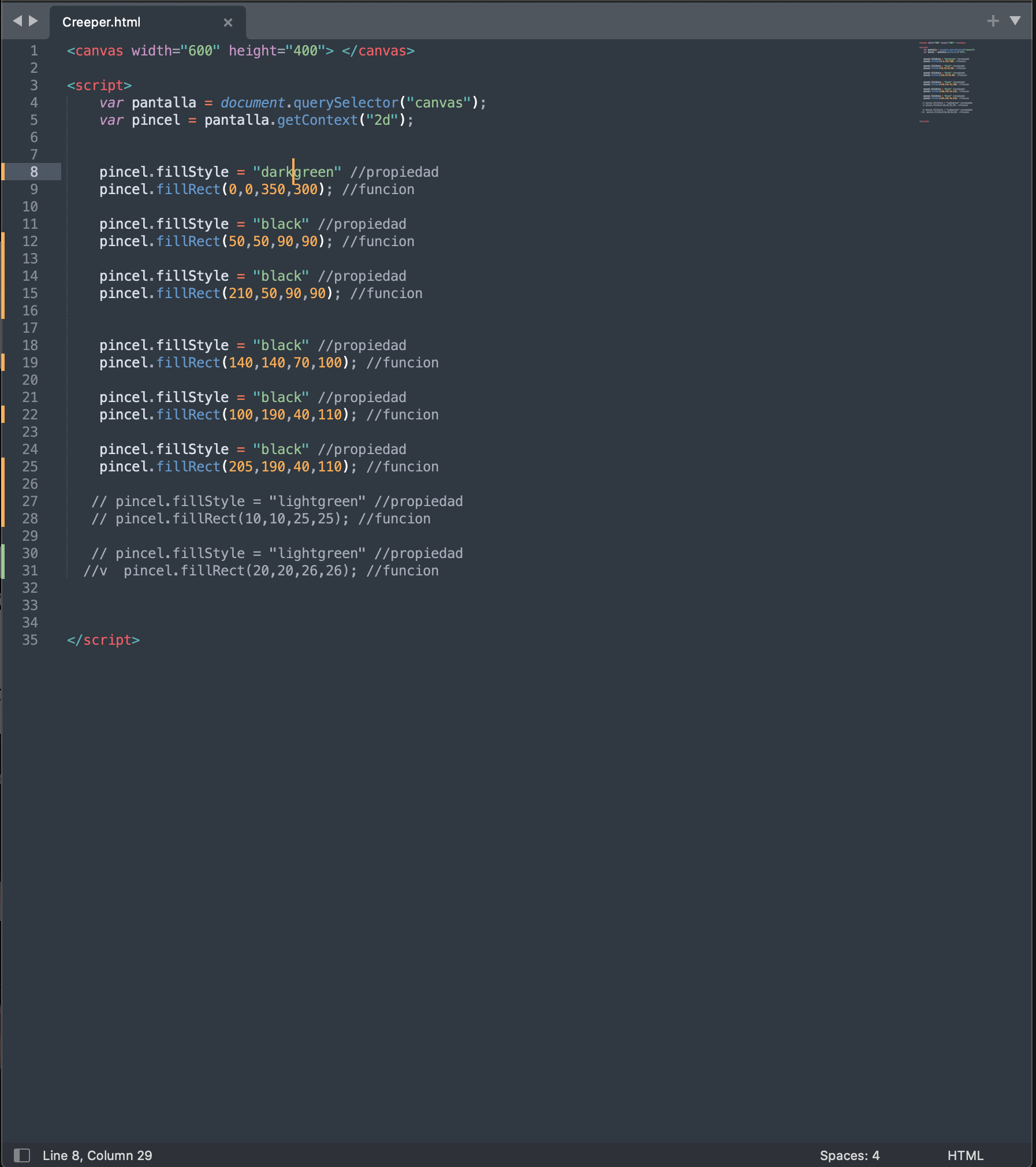Click the "2d" string on line 5
The width and height of the screenshot is (1036, 1167).
[x=382, y=120]
